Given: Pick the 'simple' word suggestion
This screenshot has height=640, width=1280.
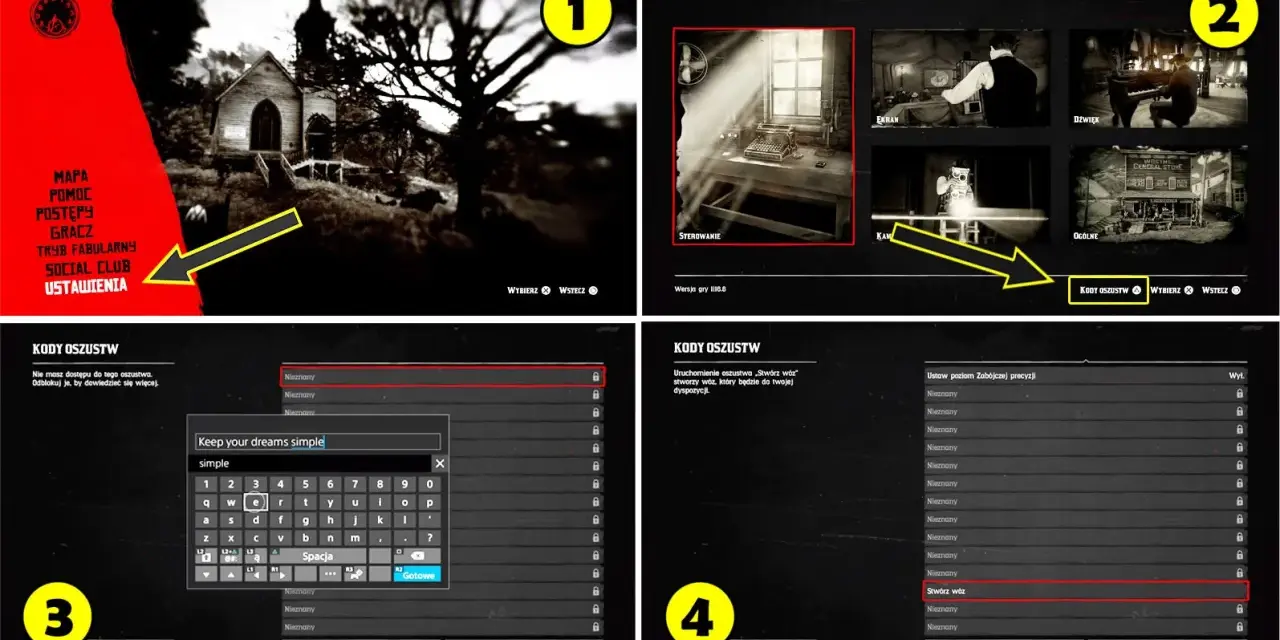Looking at the screenshot, I should coord(214,463).
